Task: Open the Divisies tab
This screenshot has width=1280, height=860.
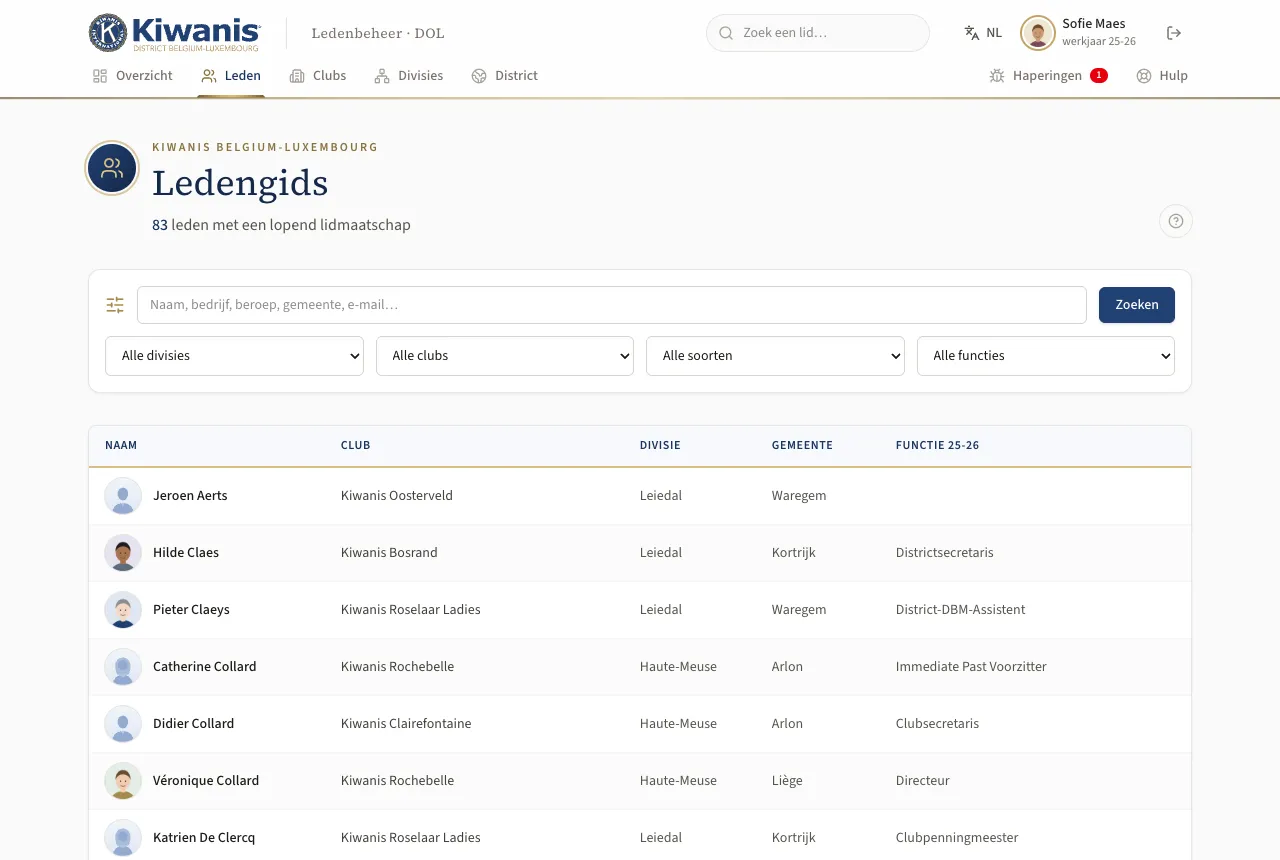Action: [408, 76]
